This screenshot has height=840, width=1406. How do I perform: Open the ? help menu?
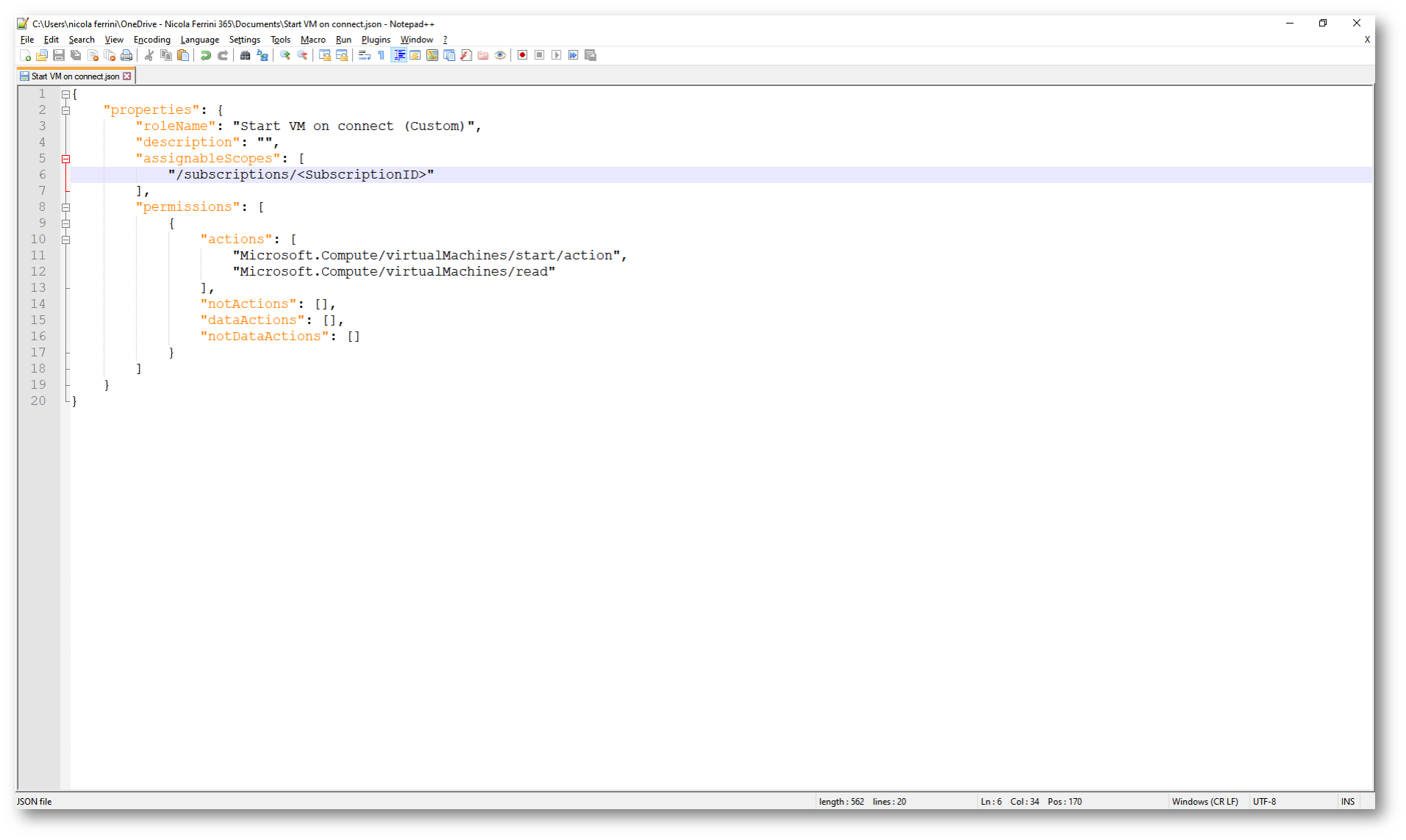click(445, 40)
